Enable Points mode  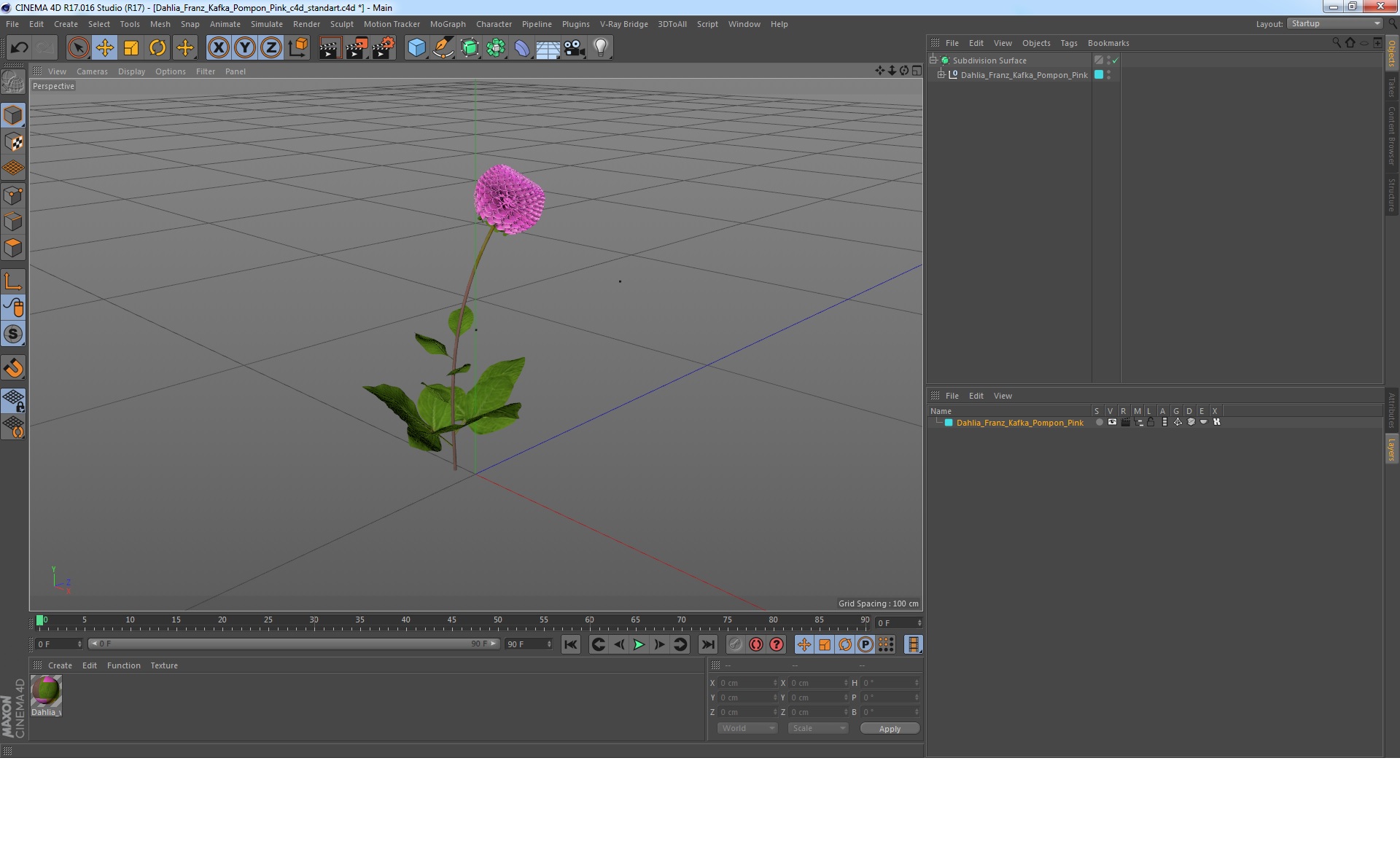(x=13, y=195)
